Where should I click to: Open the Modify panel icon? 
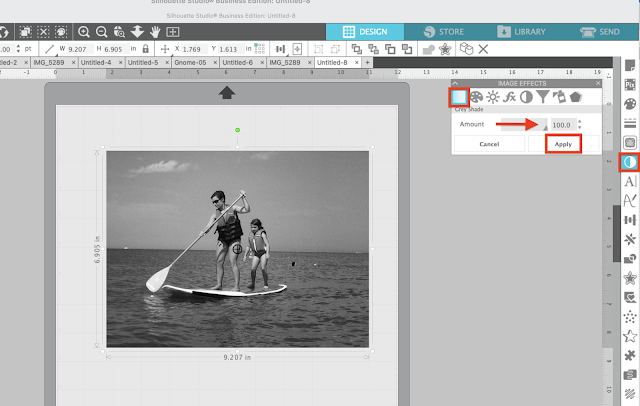coord(630,259)
